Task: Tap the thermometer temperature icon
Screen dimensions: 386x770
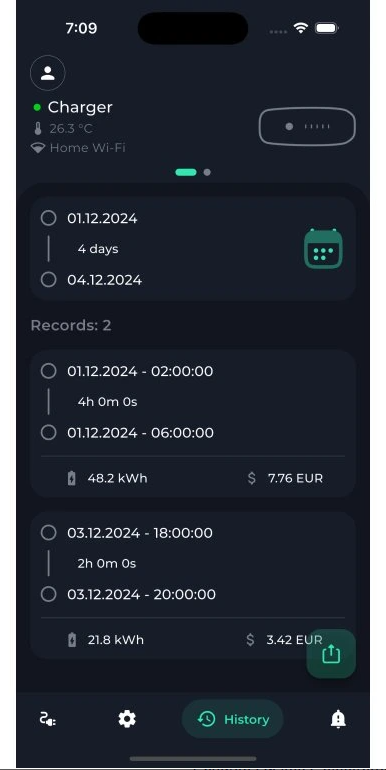Action: [x=38, y=129]
